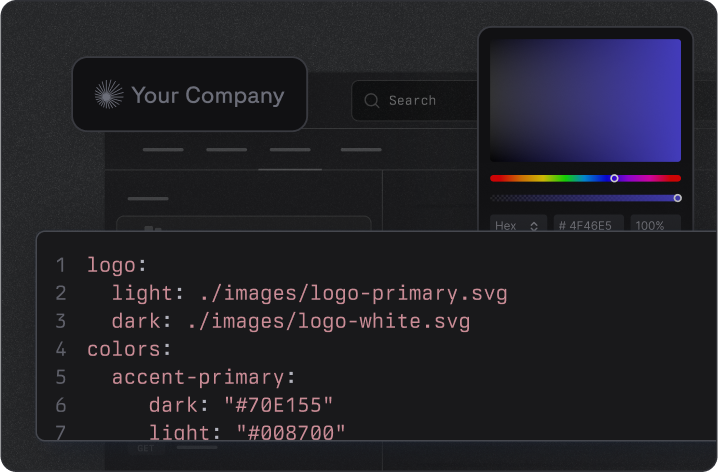718x472 pixels.
Task: Click the rainbow hue slider handle
Action: point(614,178)
